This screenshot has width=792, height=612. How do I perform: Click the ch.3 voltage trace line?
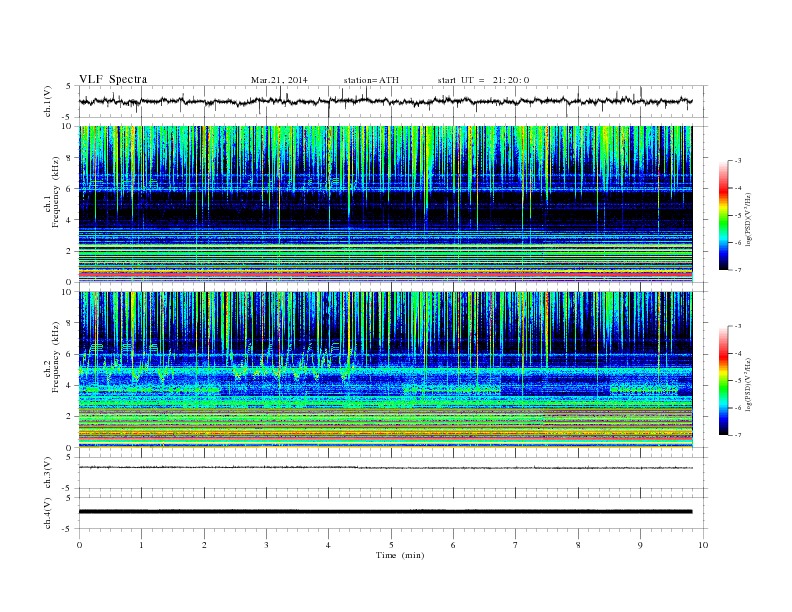pos(385,468)
